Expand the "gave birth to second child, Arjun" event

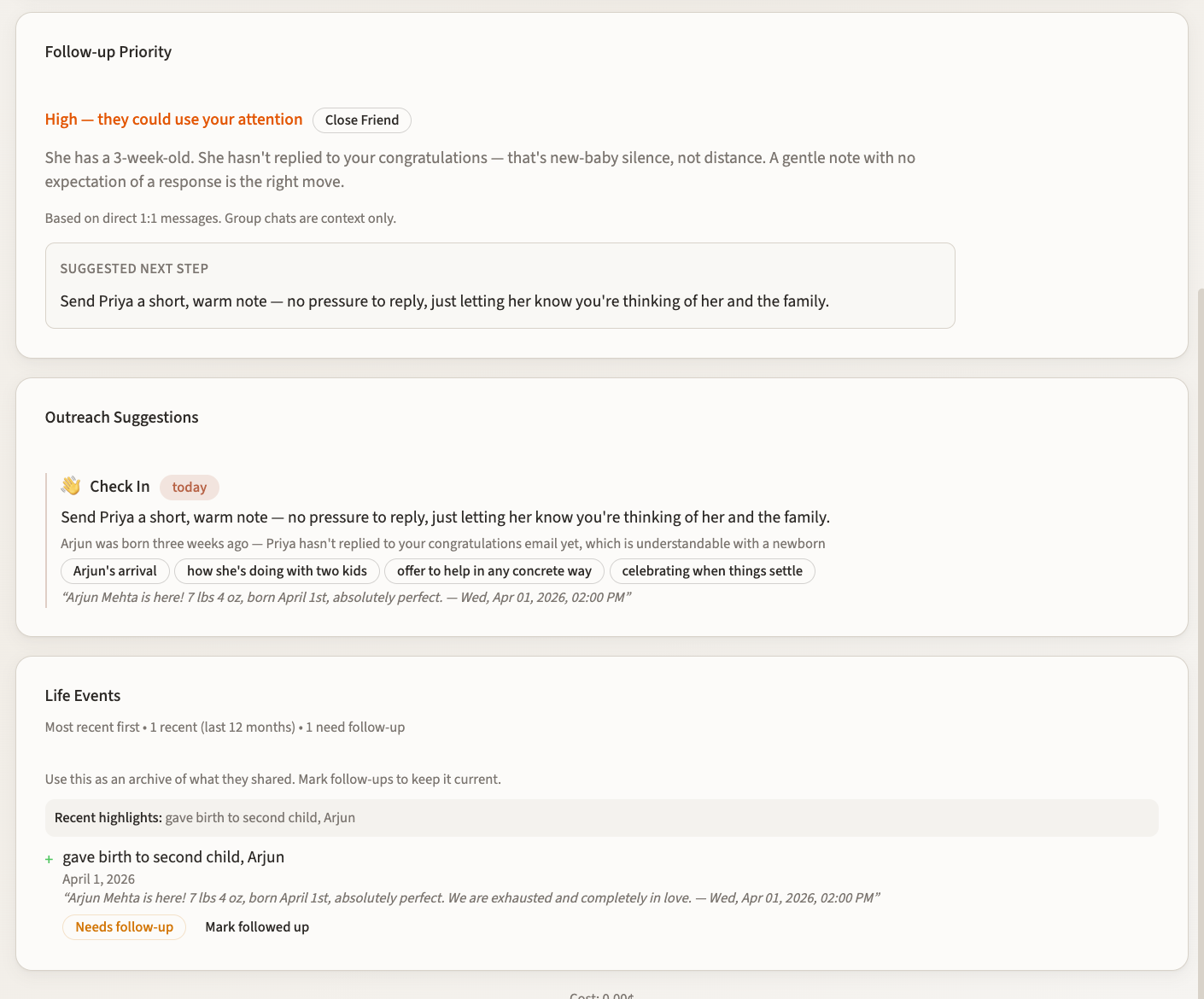click(173, 856)
